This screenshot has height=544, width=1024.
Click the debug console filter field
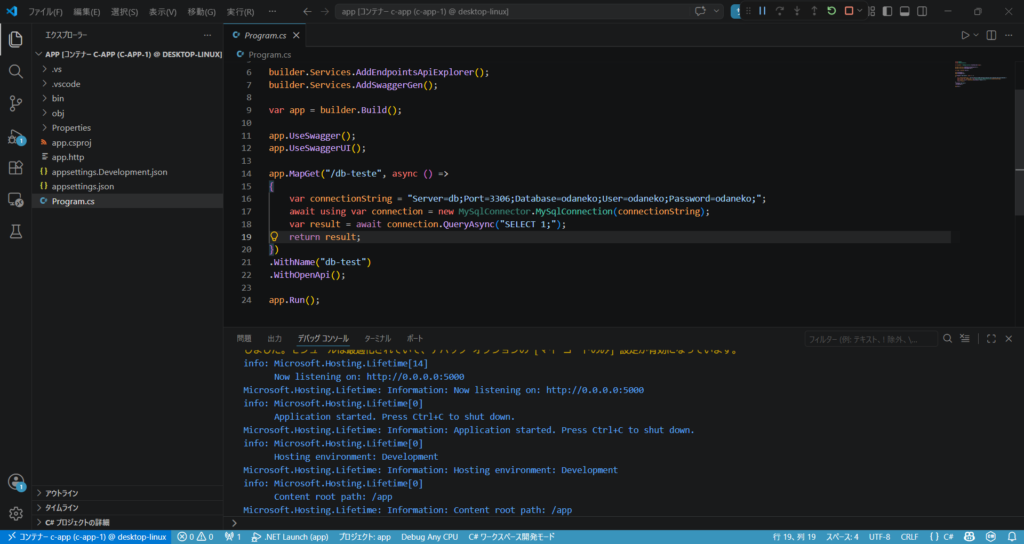(871, 339)
